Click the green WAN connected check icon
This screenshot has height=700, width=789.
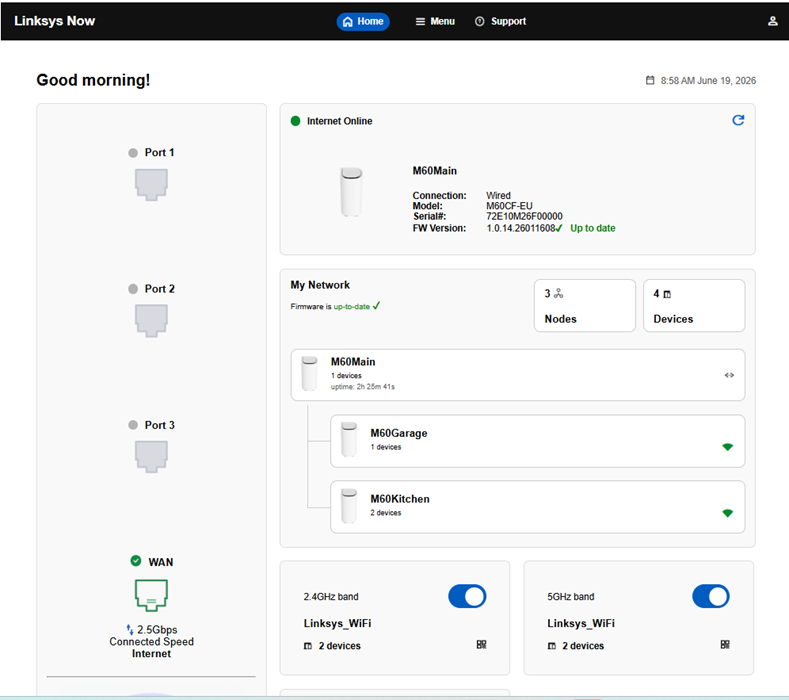point(136,561)
